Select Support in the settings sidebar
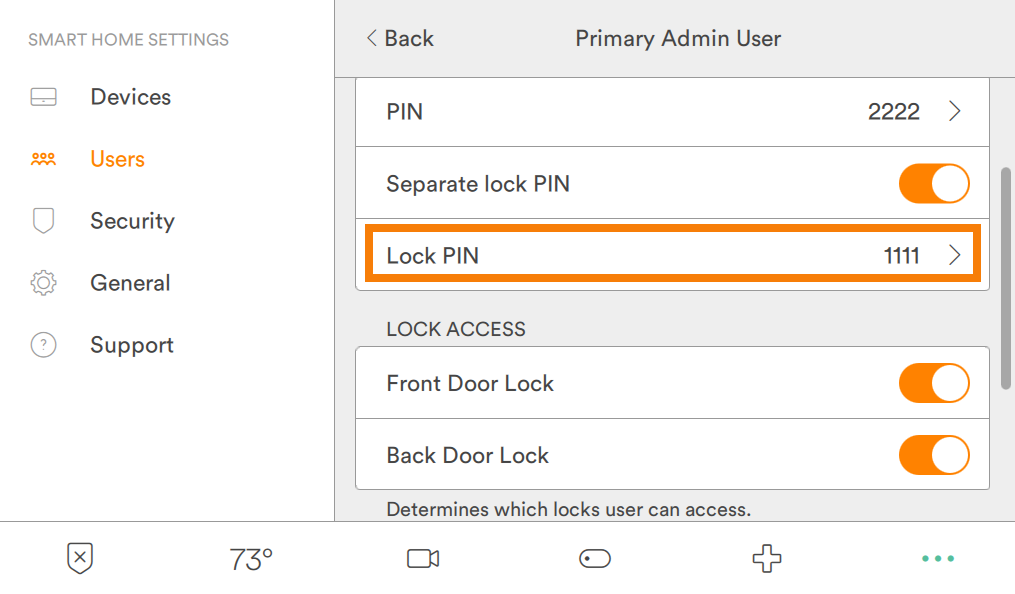Image resolution: width=1015 pixels, height=594 pixels. [132, 345]
